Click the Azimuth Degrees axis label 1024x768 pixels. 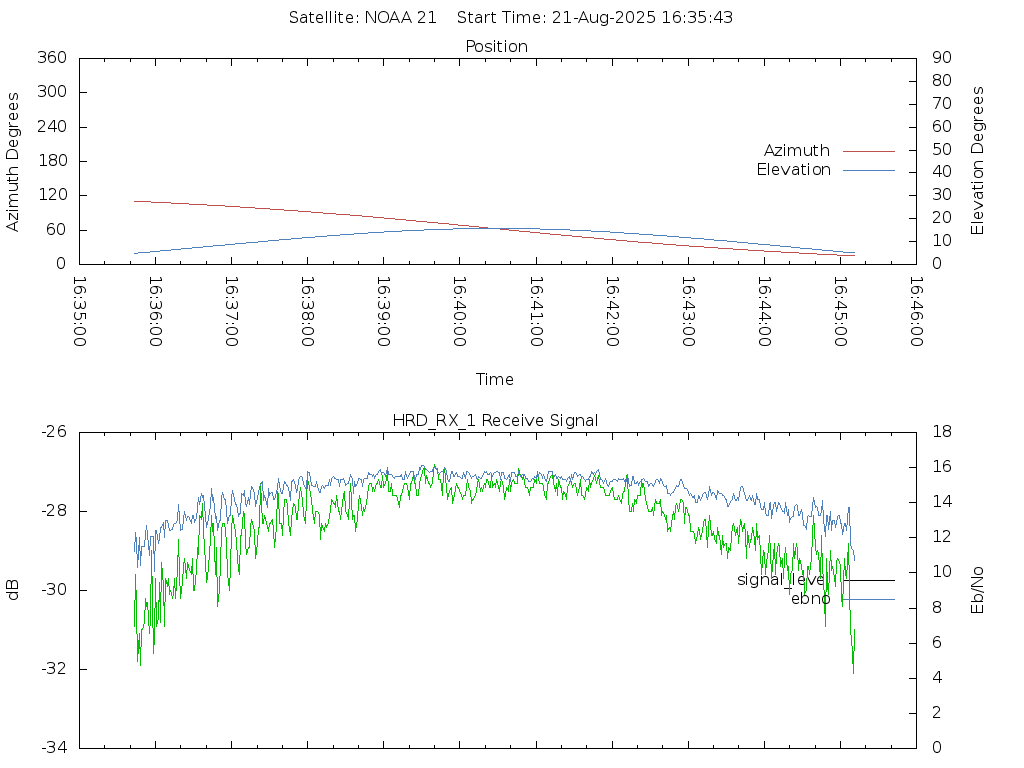[x=12, y=161]
